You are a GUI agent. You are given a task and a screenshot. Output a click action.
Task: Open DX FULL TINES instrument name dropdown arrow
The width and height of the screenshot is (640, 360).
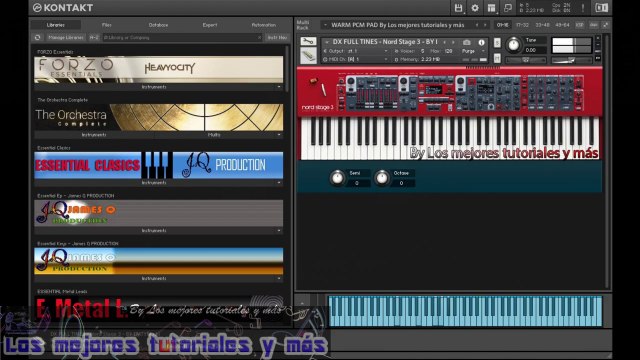pyautogui.click(x=327, y=42)
